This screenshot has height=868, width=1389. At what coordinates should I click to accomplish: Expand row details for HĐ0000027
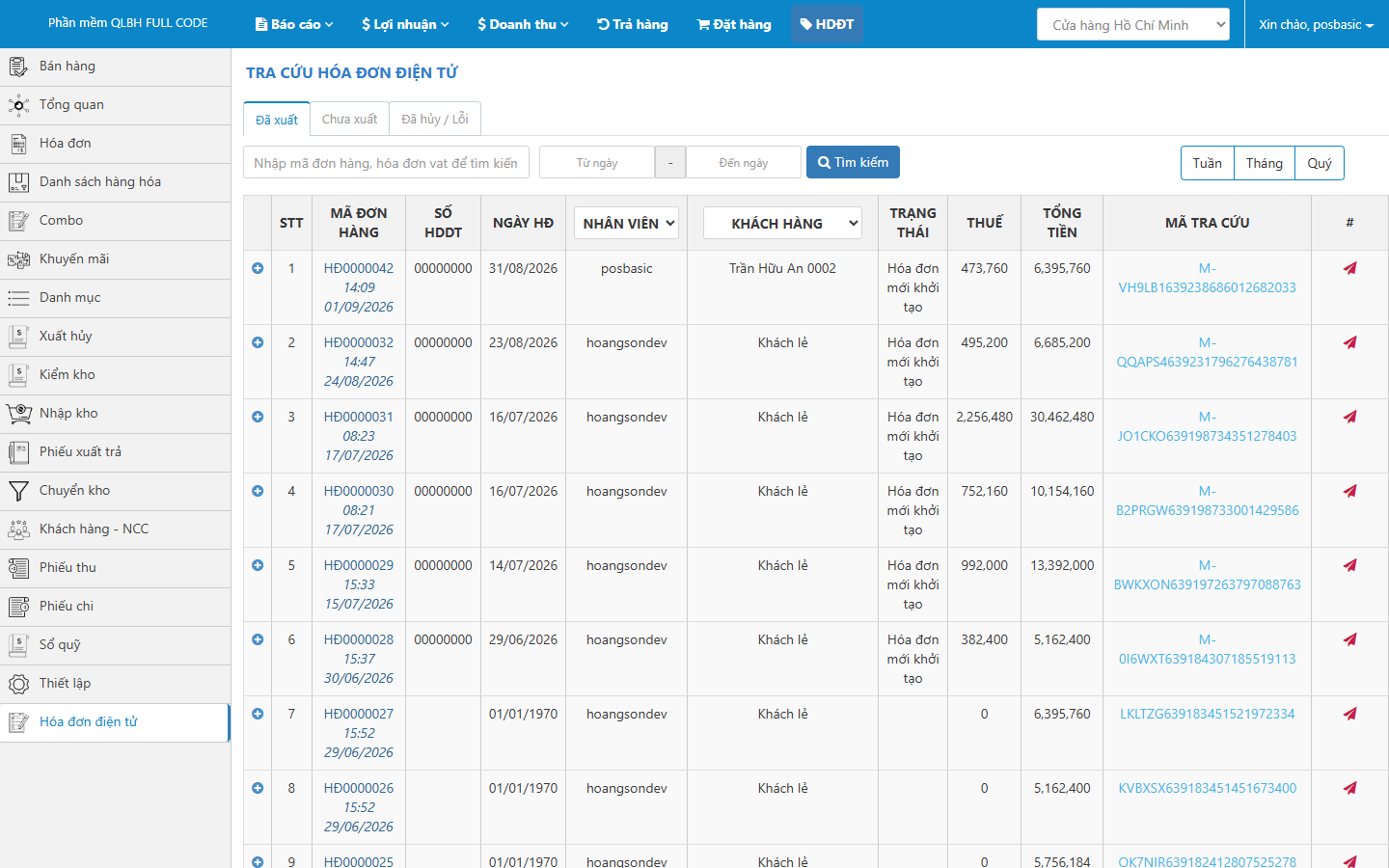pyautogui.click(x=258, y=714)
